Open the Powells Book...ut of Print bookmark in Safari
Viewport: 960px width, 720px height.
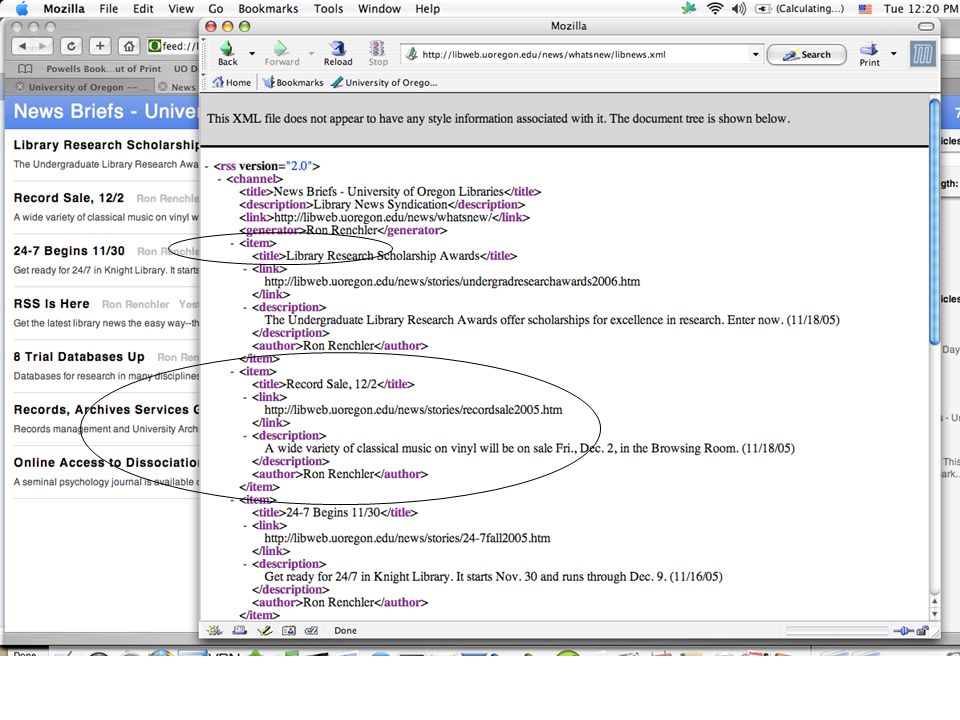(x=103, y=69)
